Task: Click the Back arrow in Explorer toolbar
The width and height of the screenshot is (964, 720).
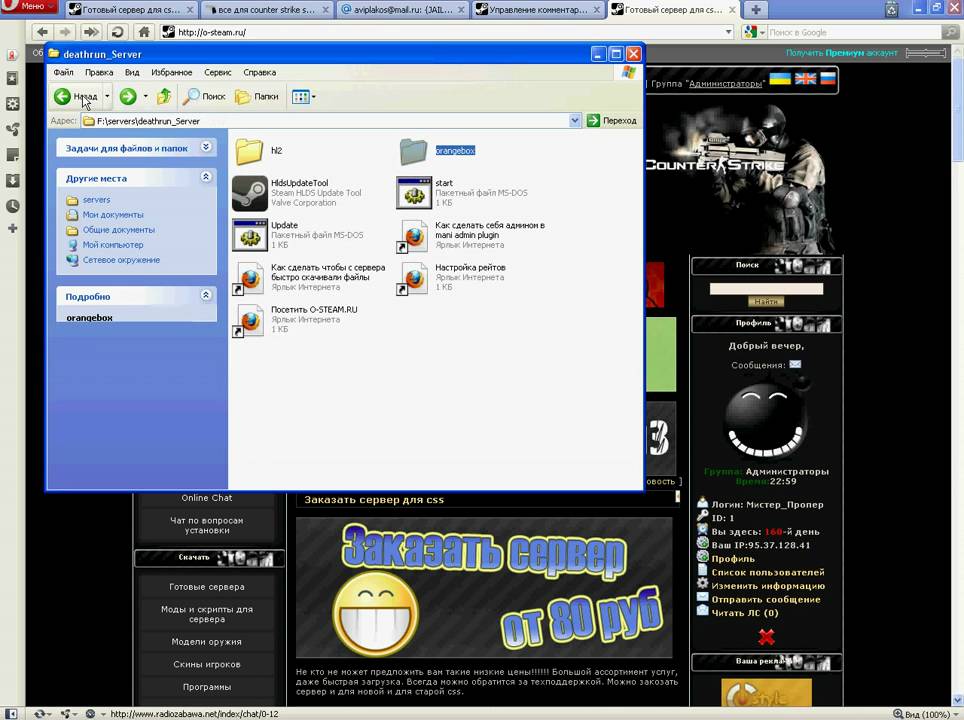Action: coord(62,97)
